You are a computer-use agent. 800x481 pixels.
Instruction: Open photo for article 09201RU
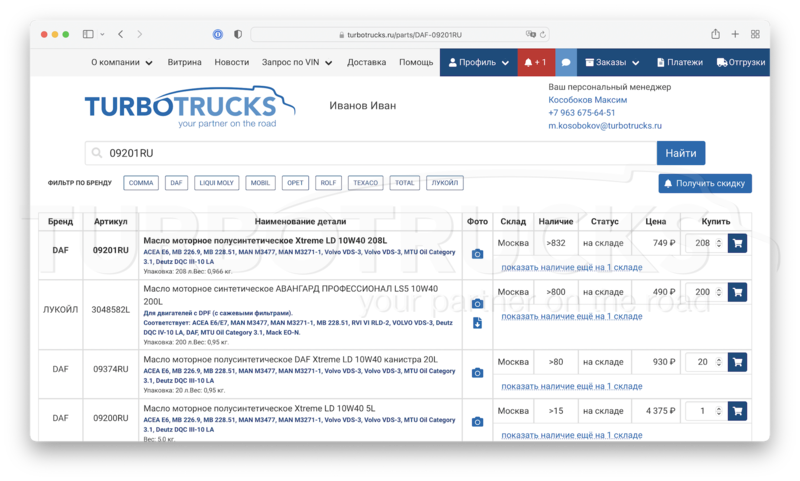click(477, 254)
